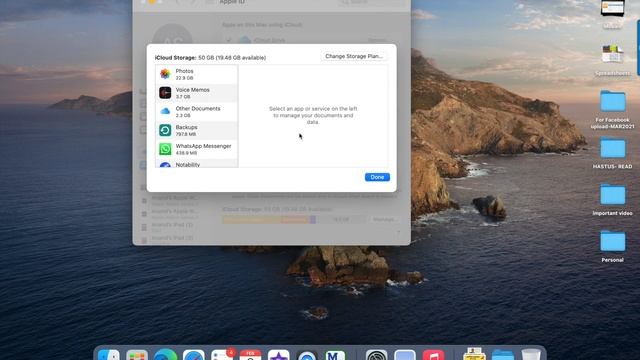The width and height of the screenshot is (640, 360).
Task: Click the iCloud Storage 50 GB heading text
Action: coord(210,58)
